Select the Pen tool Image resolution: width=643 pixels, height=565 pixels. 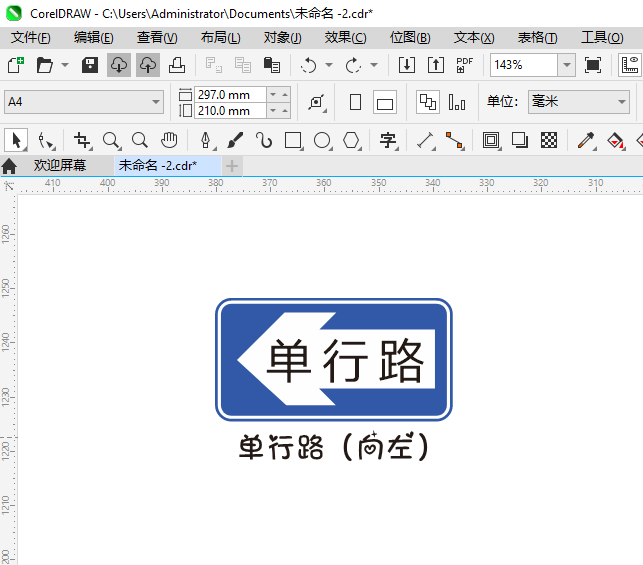206,140
